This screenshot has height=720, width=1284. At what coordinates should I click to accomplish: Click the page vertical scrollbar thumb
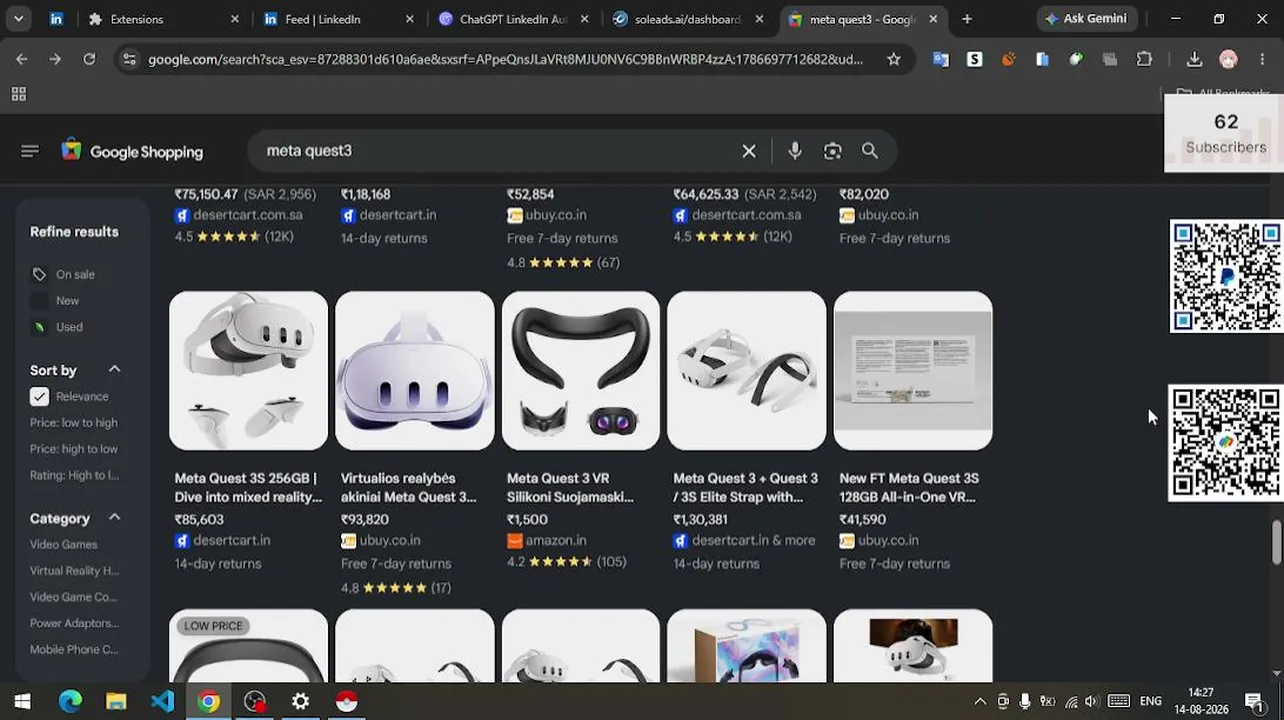tap(1276, 542)
